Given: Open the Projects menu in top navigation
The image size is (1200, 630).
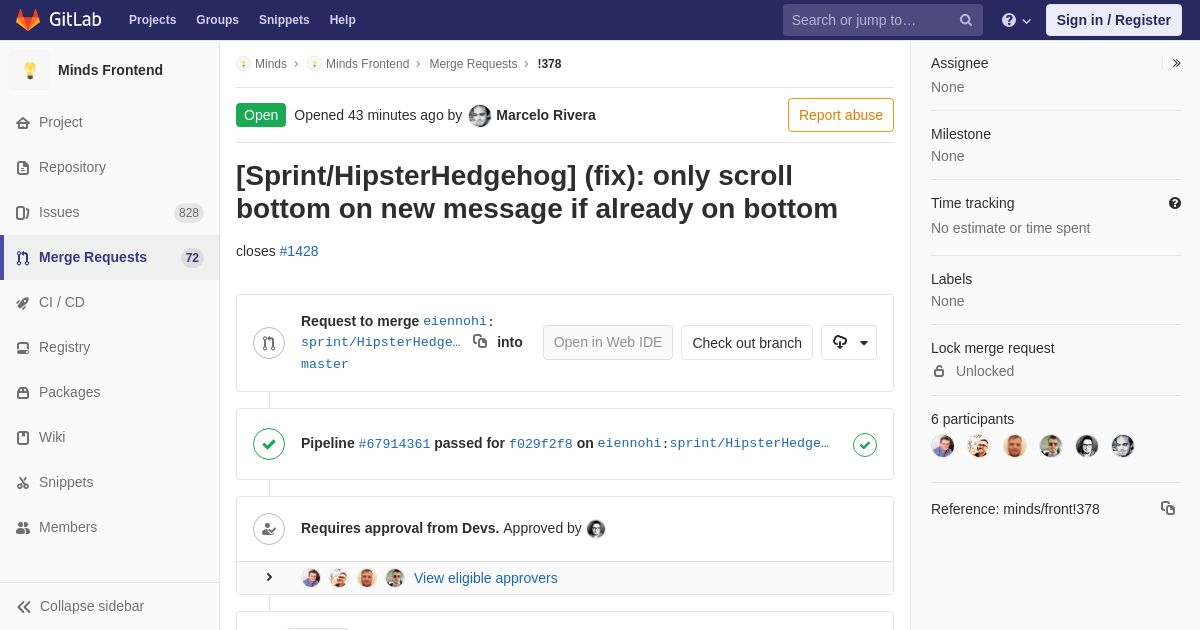Looking at the screenshot, I should (152, 20).
